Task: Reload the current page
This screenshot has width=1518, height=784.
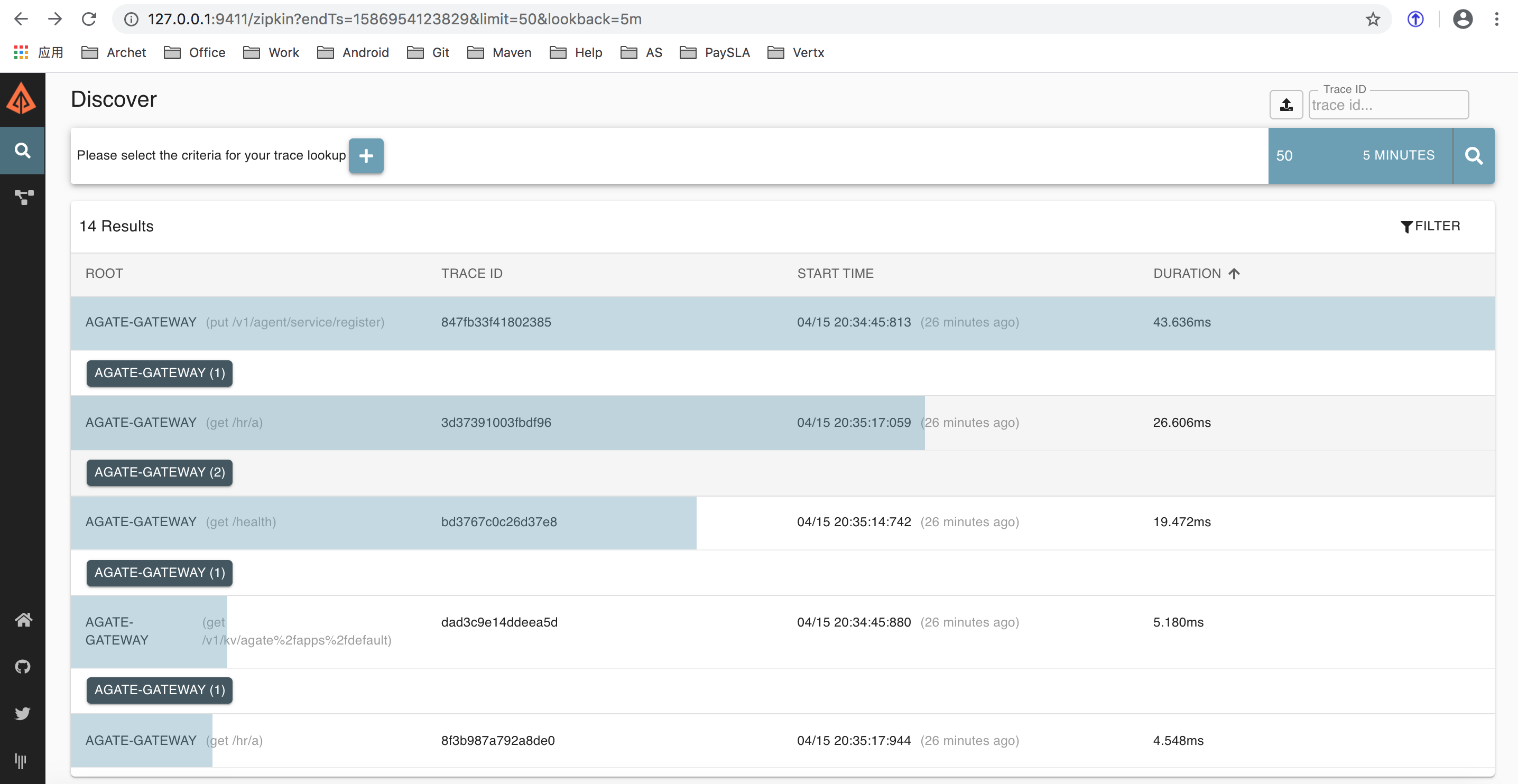Action: pyautogui.click(x=89, y=19)
